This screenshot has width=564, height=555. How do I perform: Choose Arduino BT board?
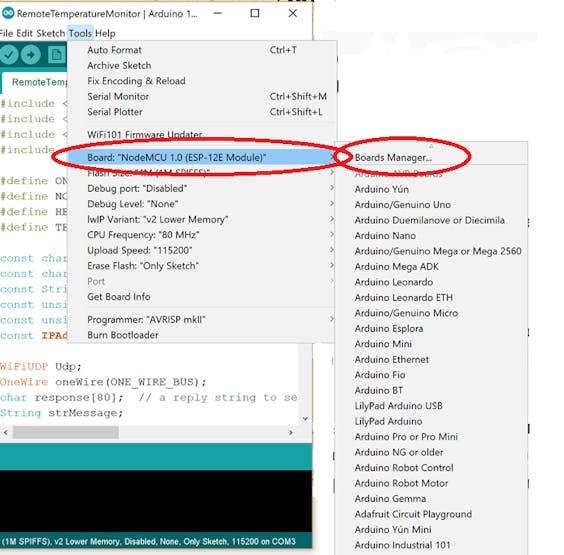(431, 390)
